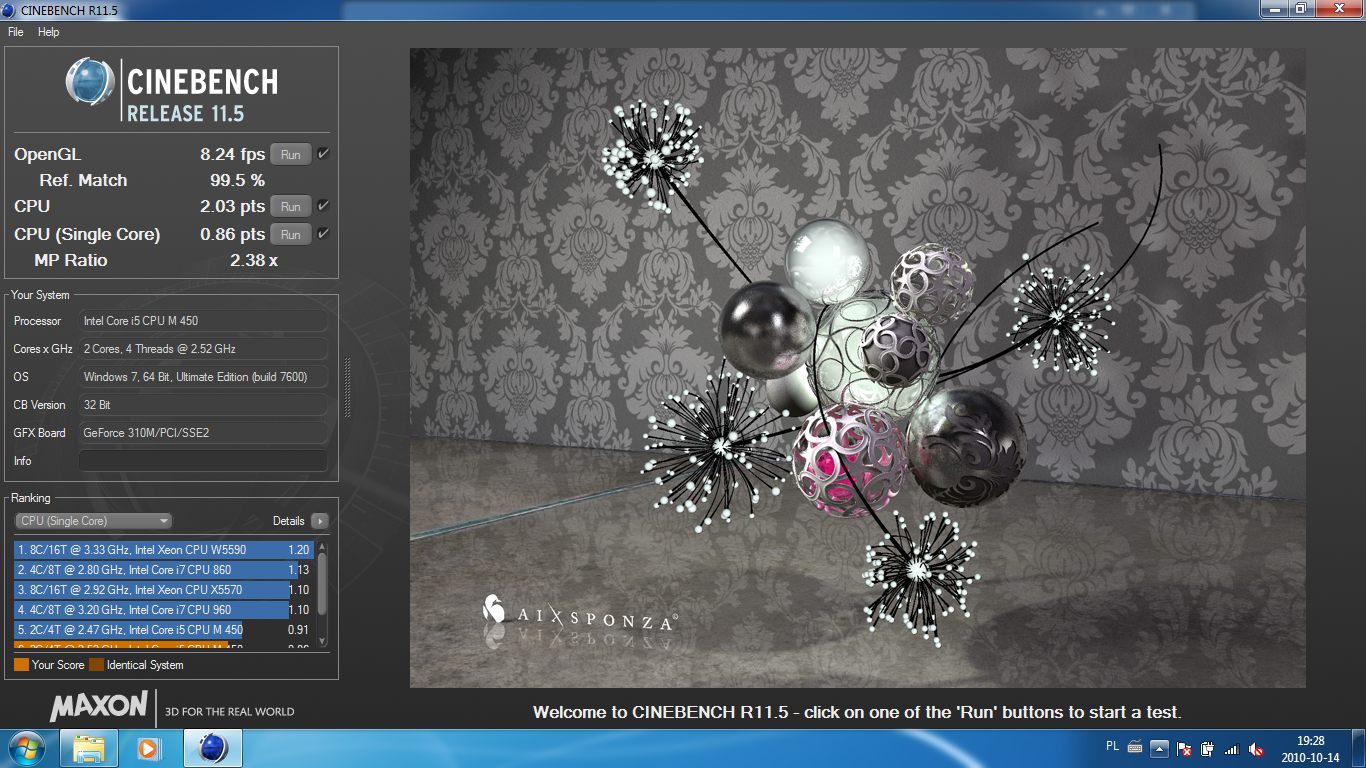Click the CINEBENCH taskbar button
This screenshot has height=768, width=1366.
(212, 748)
